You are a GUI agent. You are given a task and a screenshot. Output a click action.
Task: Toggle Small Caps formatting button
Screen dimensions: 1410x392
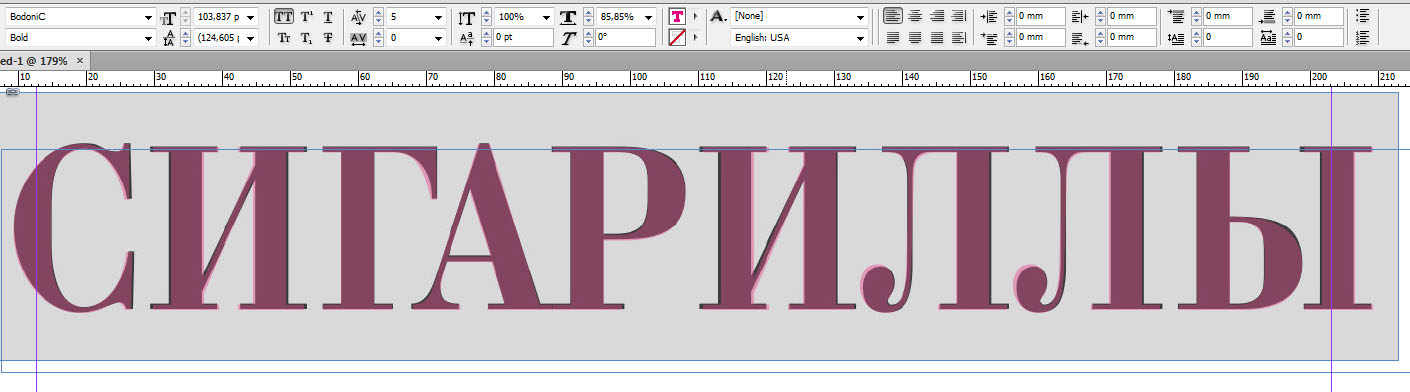pyautogui.click(x=285, y=38)
